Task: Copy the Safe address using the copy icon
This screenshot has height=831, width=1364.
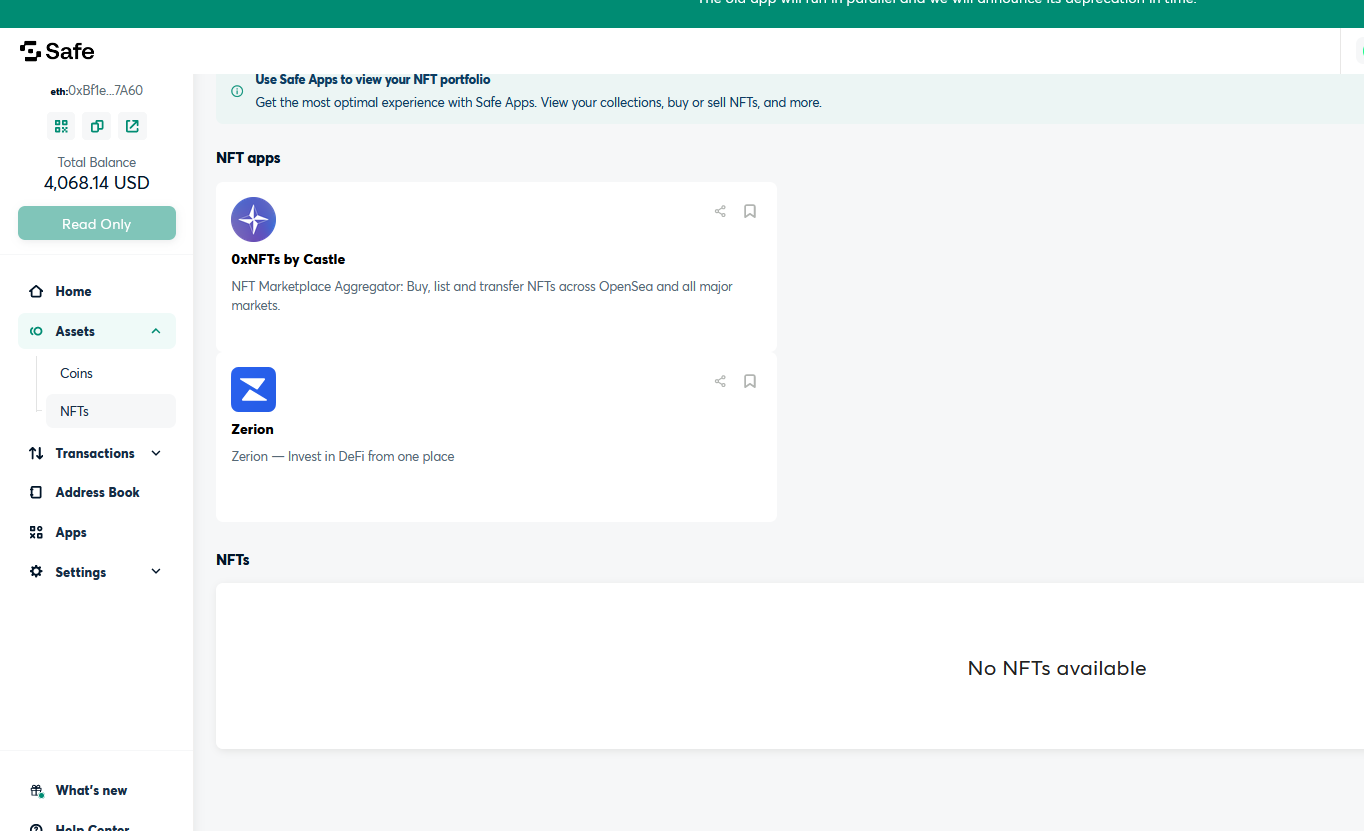Action: tap(96, 126)
